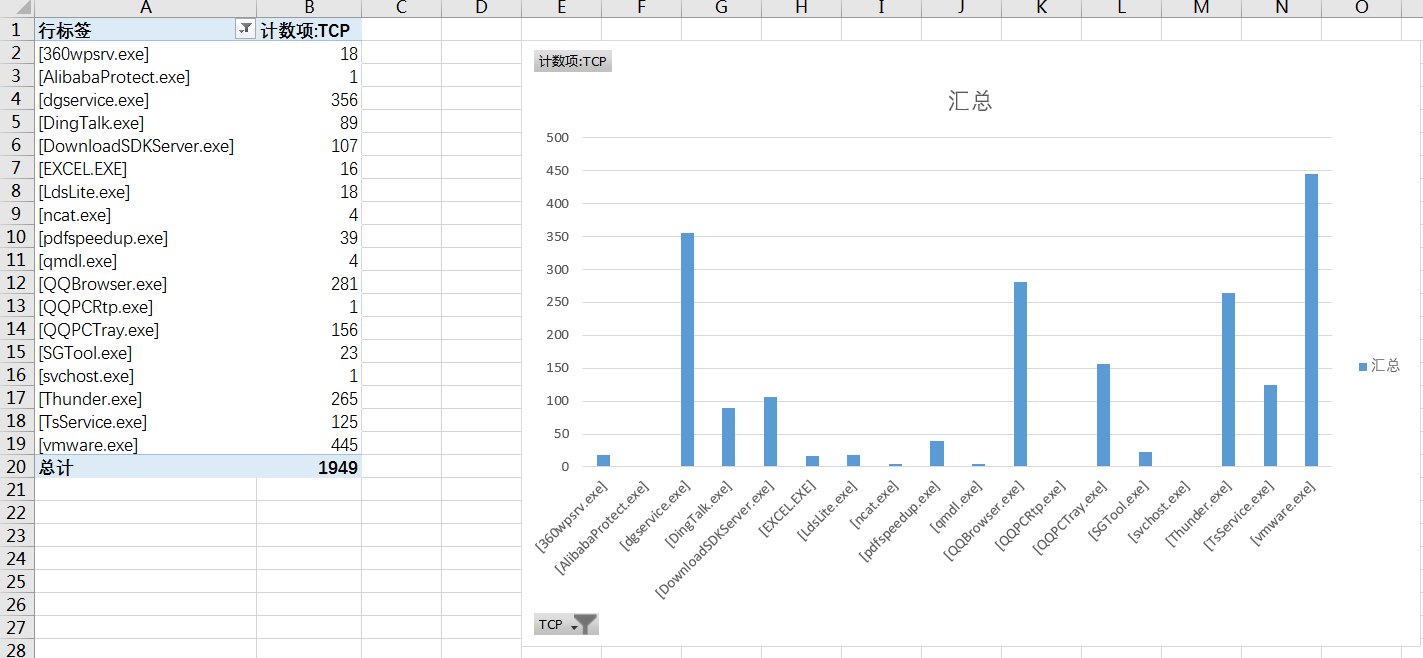Click cell [AlibabaProtect.exe]
1423x658 pixels.
(x=145, y=77)
